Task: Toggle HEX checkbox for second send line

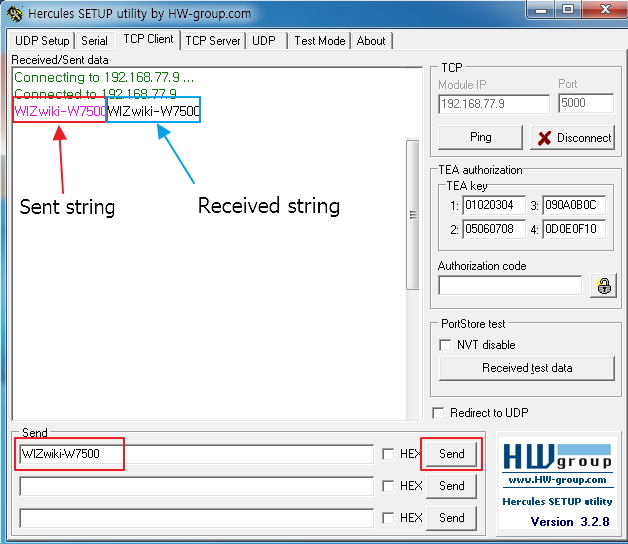Action: pyautogui.click(x=388, y=486)
